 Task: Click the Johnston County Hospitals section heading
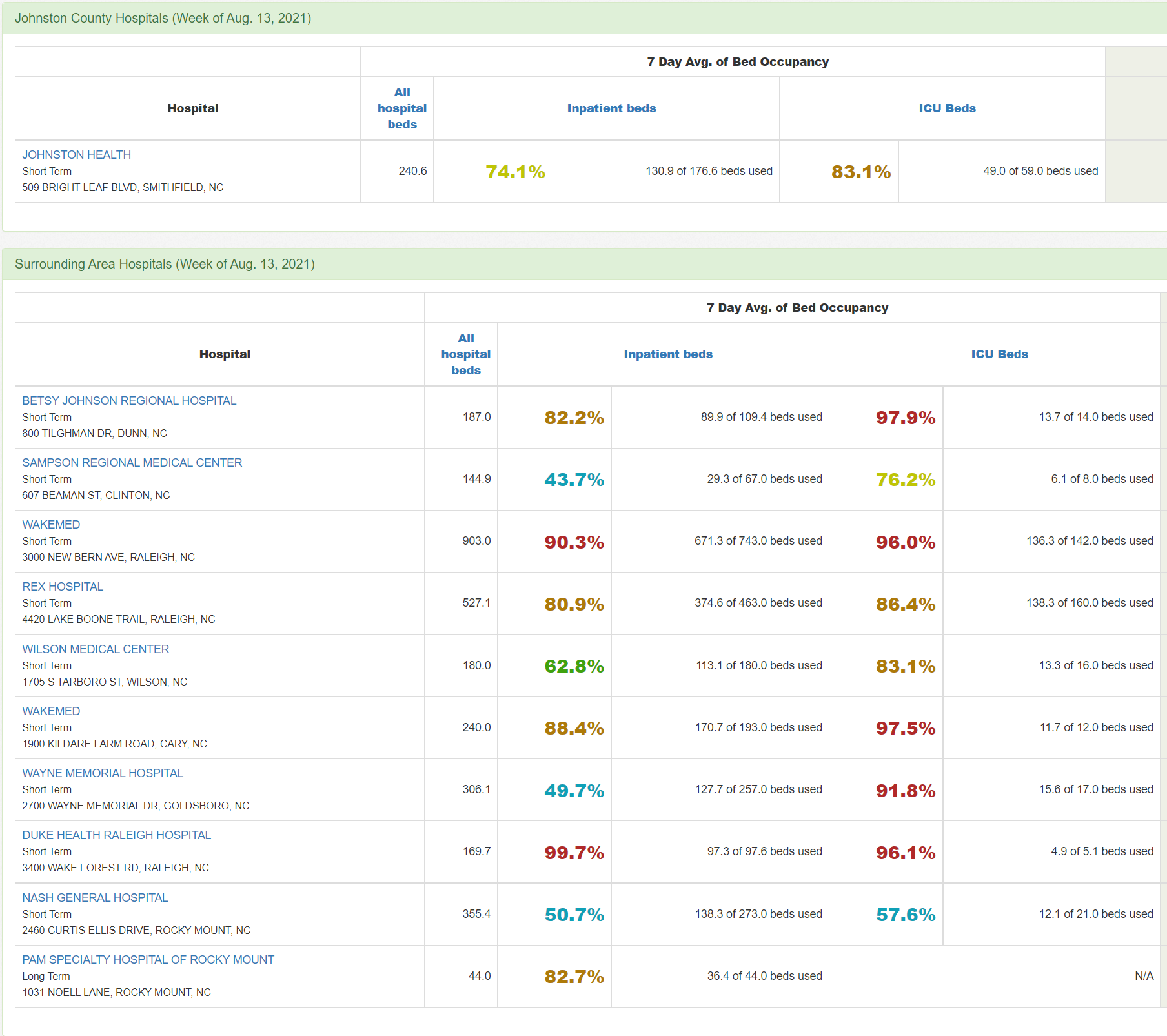click(163, 18)
